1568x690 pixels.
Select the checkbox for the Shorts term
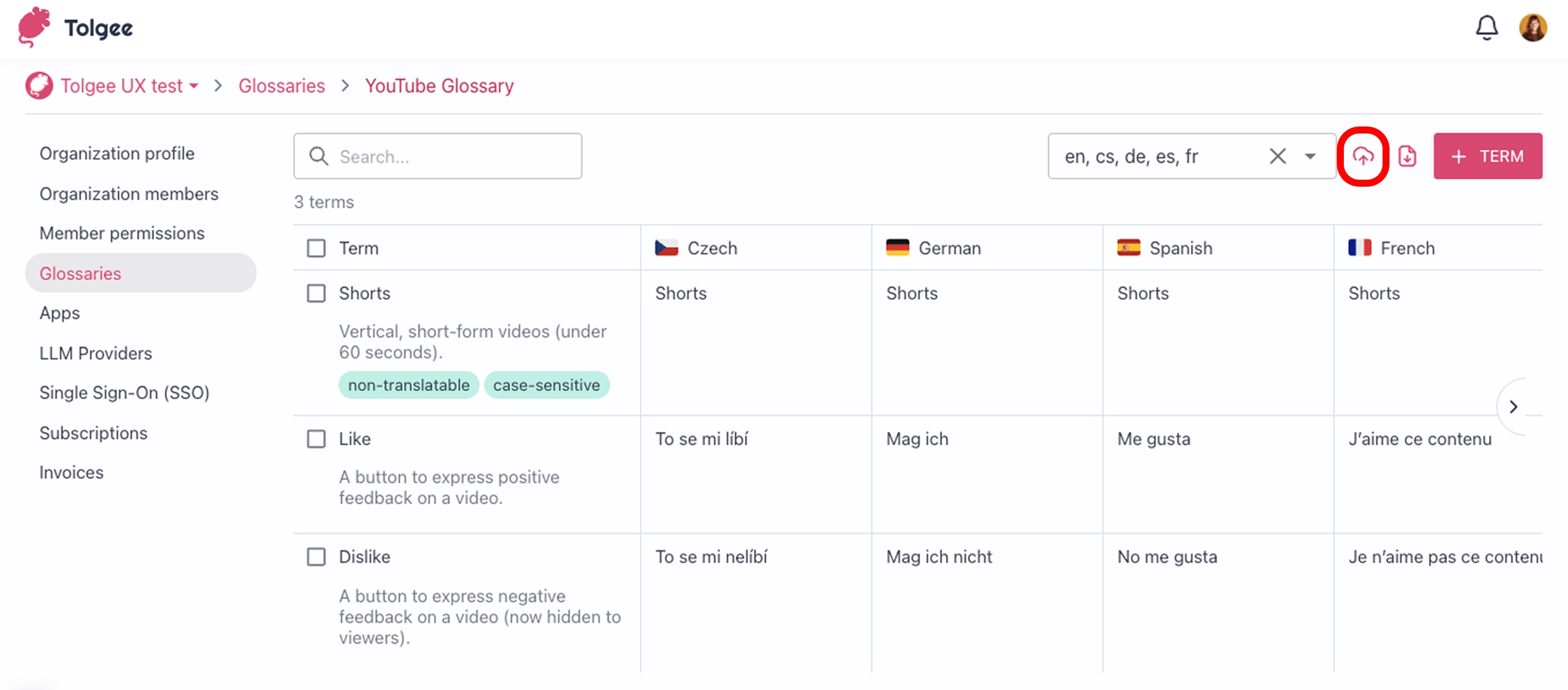pyautogui.click(x=317, y=293)
